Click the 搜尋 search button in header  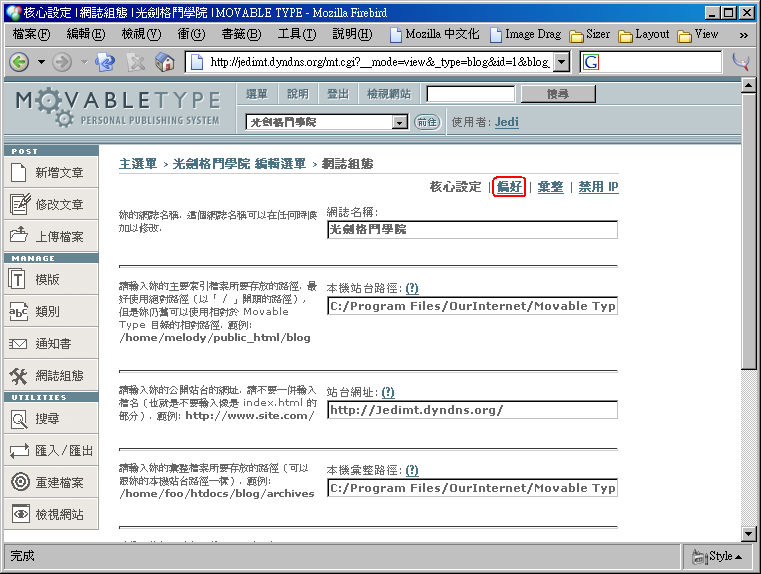pyautogui.click(x=558, y=94)
